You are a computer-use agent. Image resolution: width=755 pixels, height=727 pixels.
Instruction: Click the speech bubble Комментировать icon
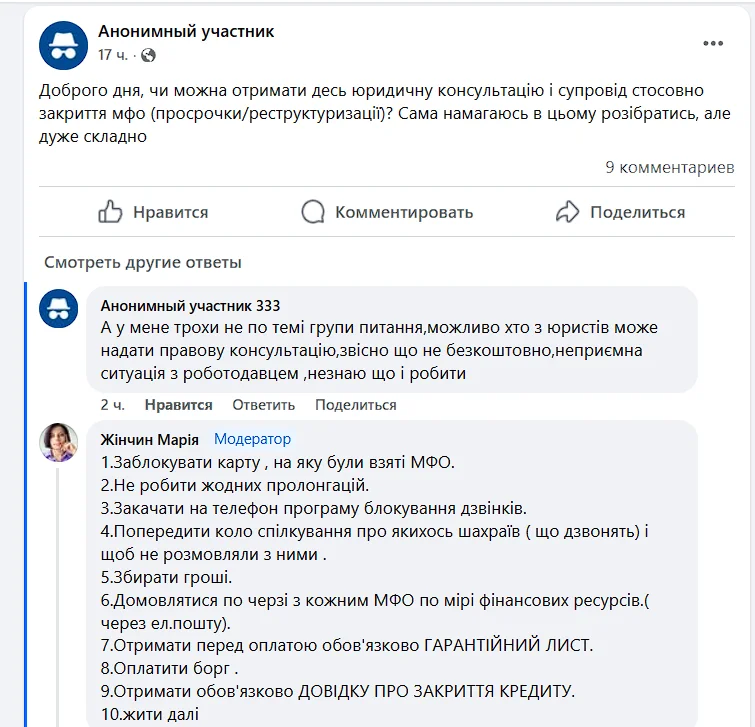pos(314,212)
